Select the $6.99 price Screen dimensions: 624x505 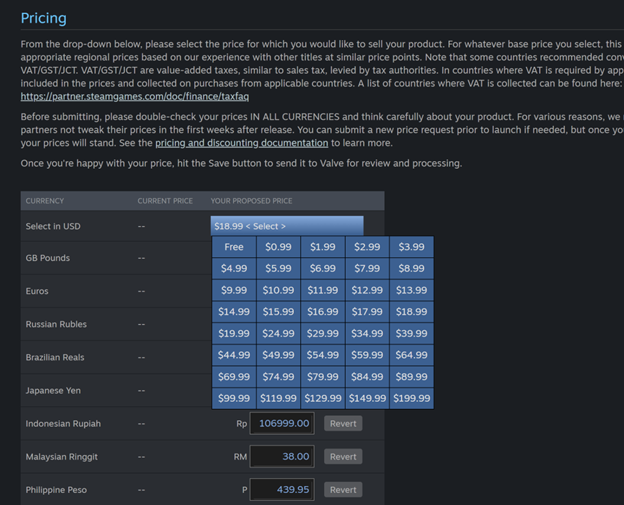323,268
